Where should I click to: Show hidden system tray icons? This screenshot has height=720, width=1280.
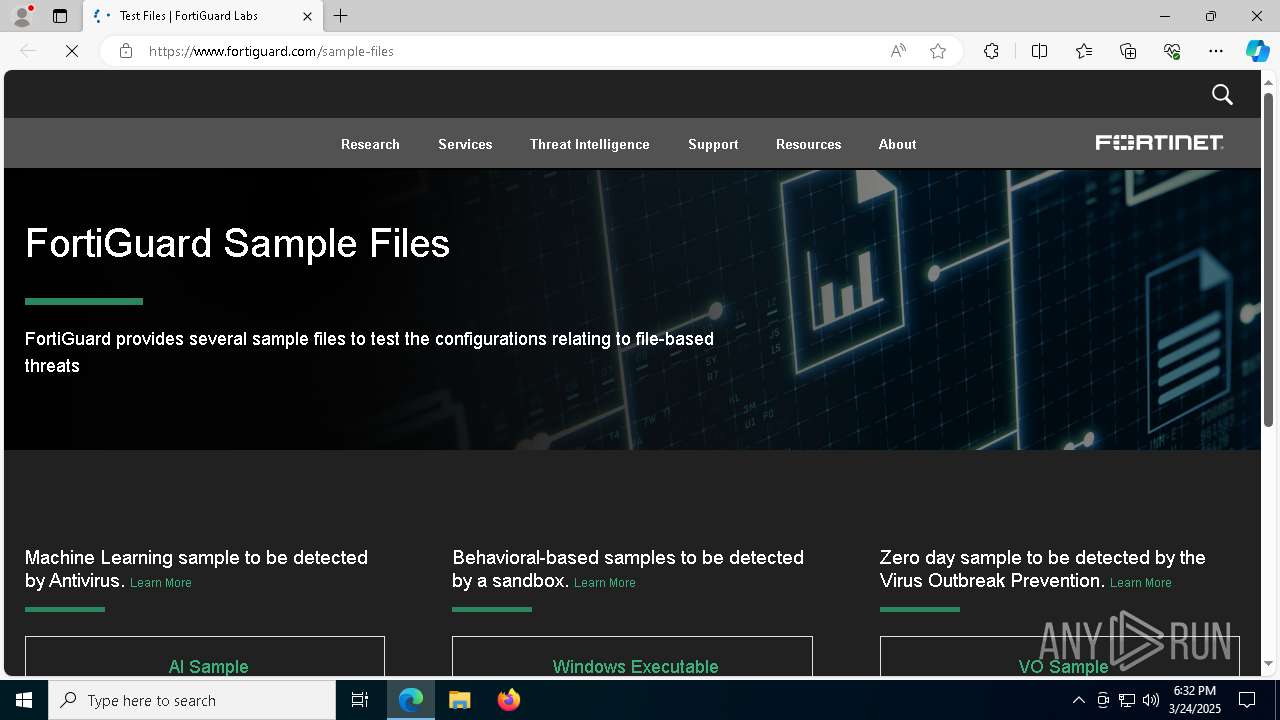[1078, 700]
